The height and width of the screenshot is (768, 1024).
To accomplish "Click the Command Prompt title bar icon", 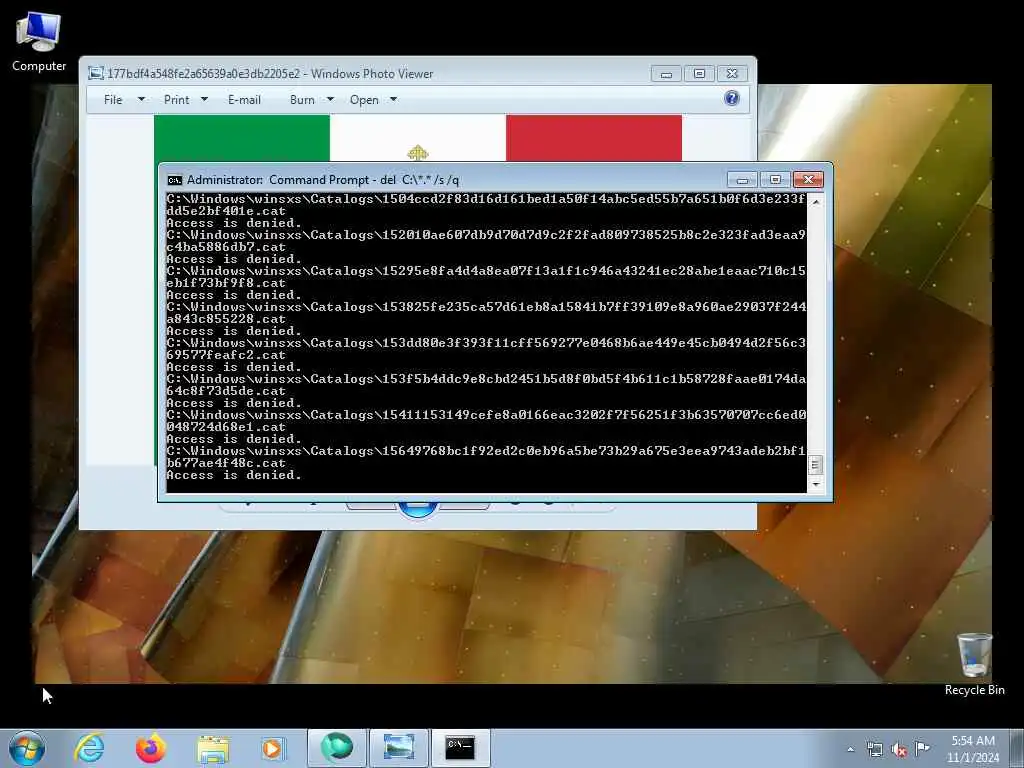I will [x=174, y=180].
